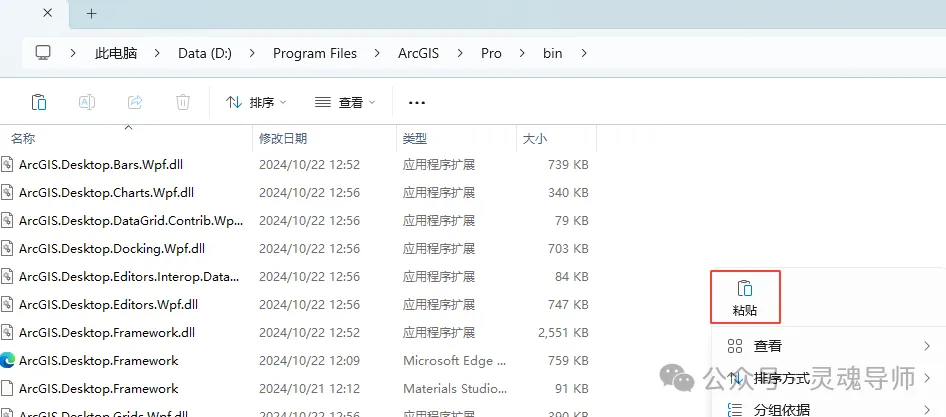Viewport: 946px width, 417px height.
Task: Click the computer icon in address bar
Action: click(43, 53)
